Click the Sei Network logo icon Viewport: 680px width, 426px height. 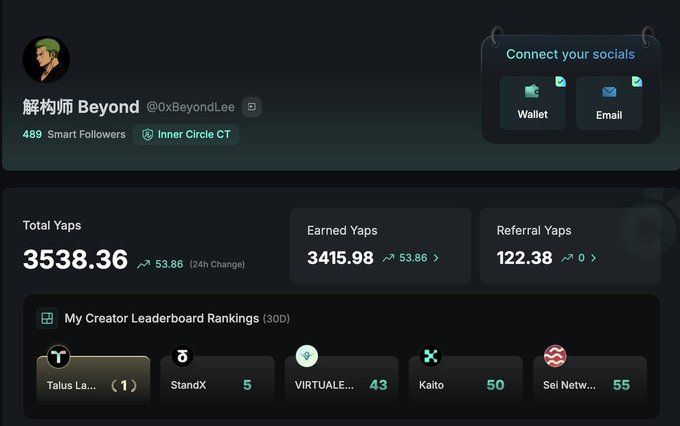point(555,356)
